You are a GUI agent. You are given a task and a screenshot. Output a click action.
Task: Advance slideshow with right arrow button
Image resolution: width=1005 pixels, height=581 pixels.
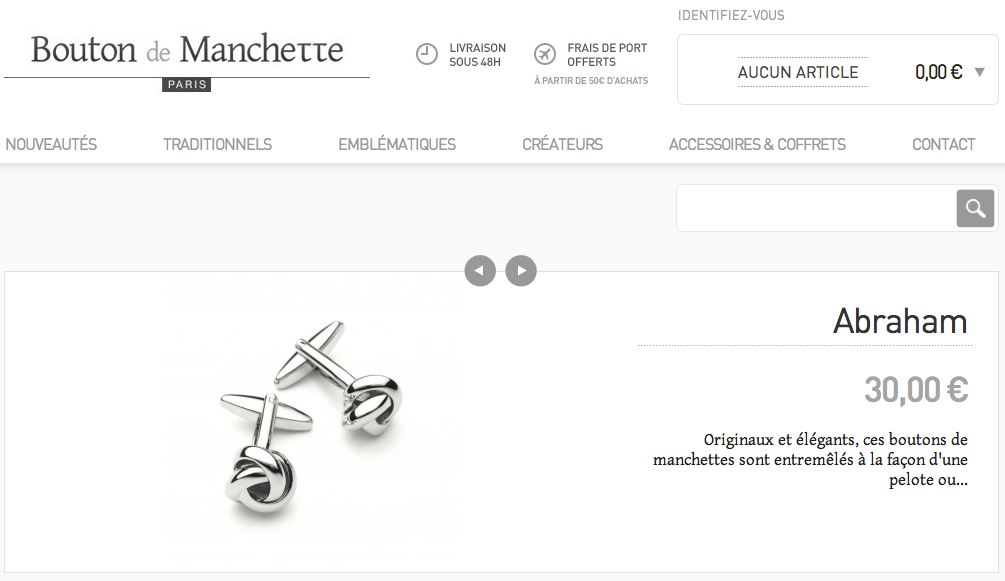click(521, 271)
